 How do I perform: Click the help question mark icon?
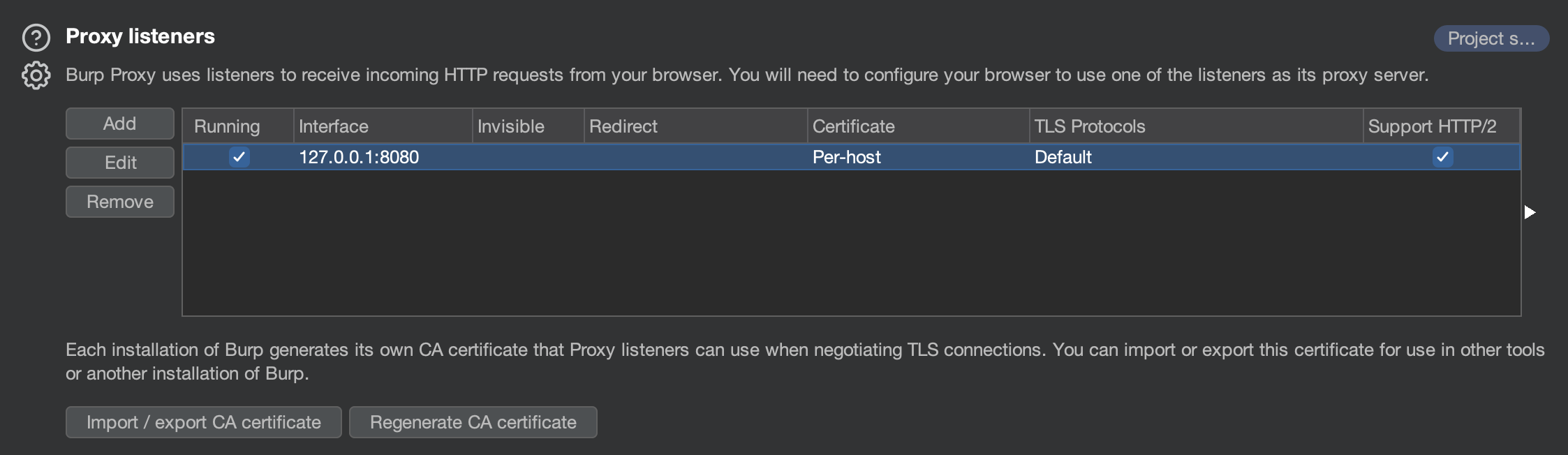coord(36,38)
